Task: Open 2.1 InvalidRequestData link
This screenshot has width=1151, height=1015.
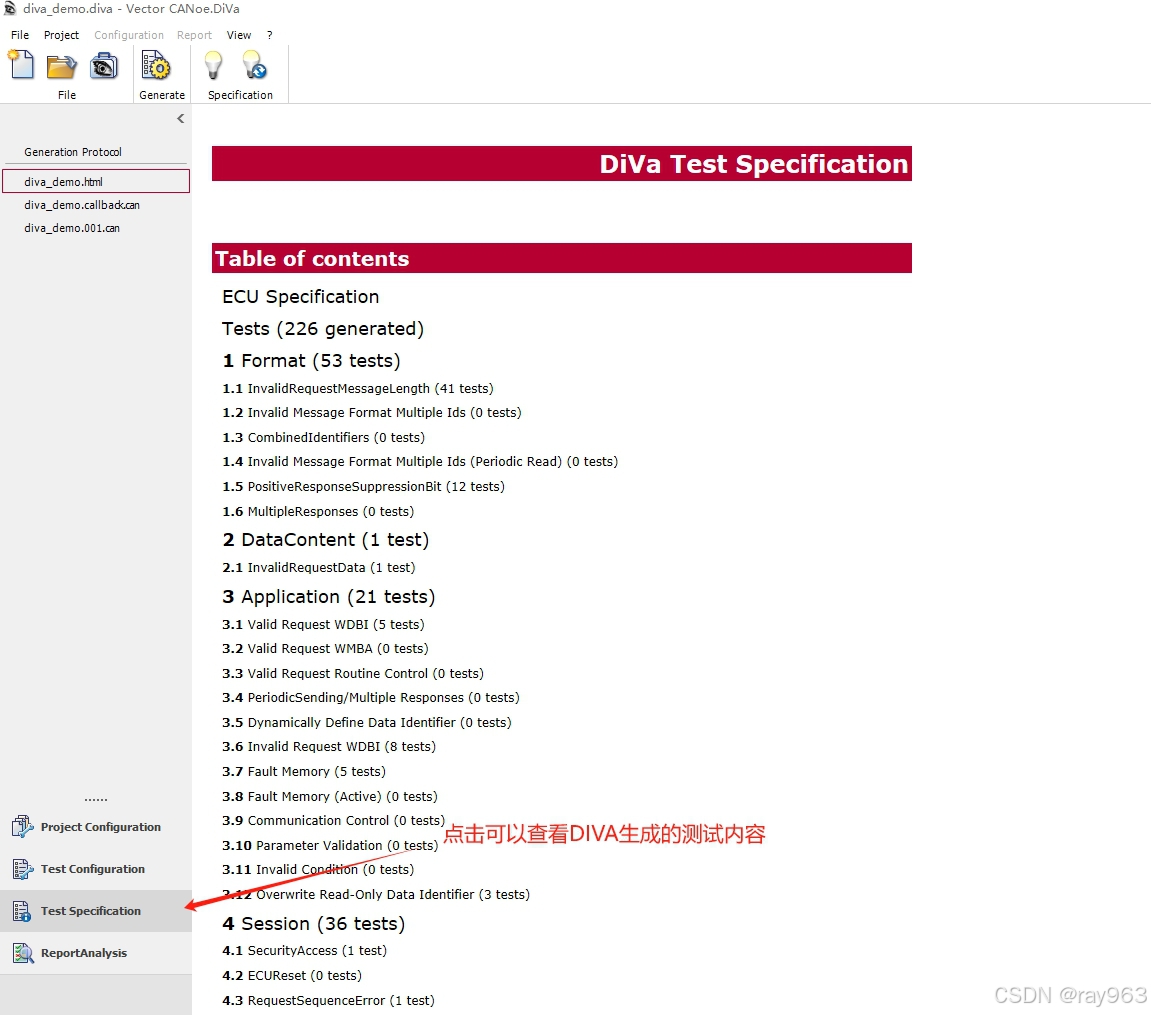Action: (319, 567)
